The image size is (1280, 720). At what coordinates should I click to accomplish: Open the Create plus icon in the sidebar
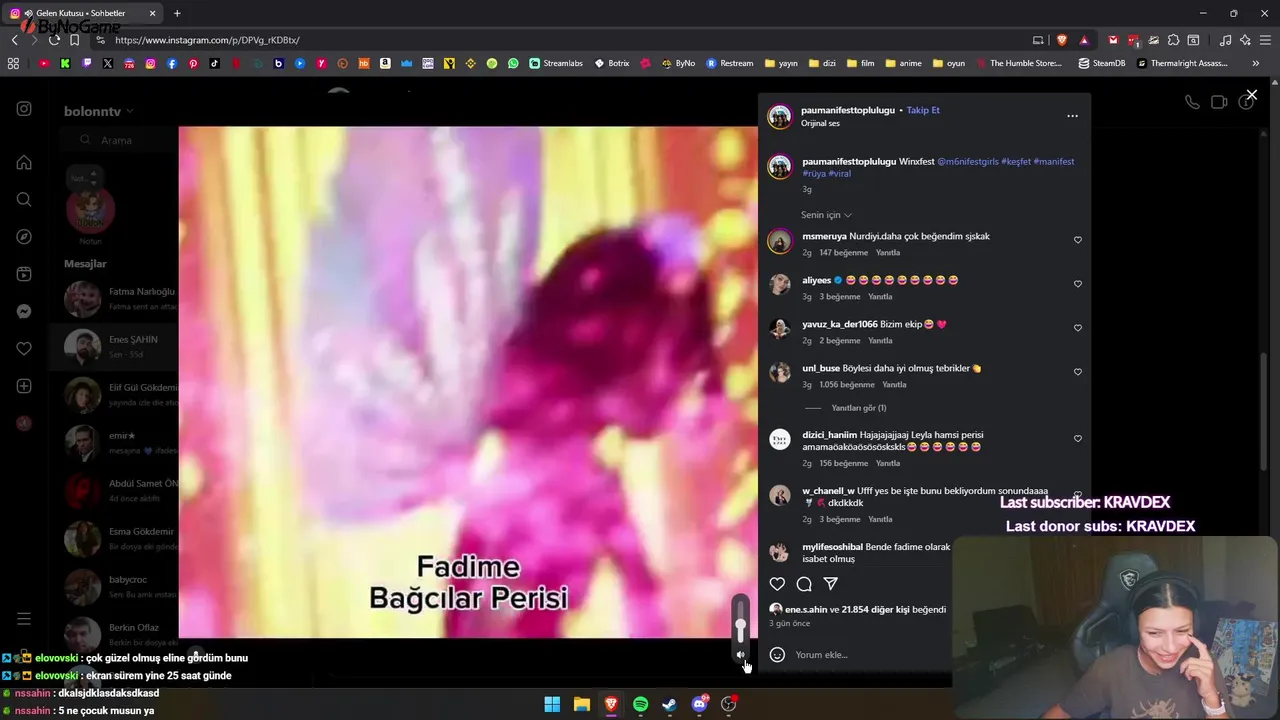coord(24,386)
